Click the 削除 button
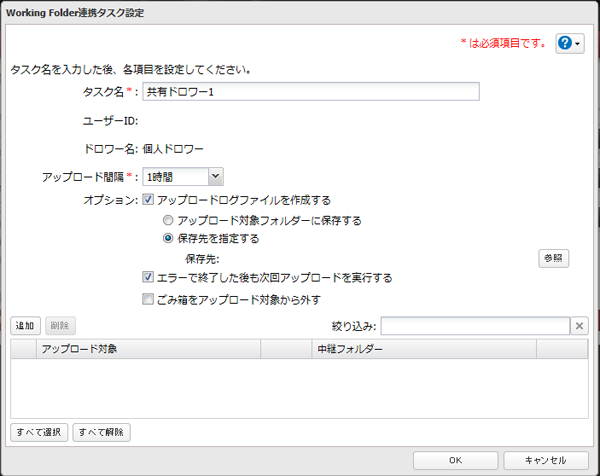This screenshot has height=476, width=600. [60, 326]
